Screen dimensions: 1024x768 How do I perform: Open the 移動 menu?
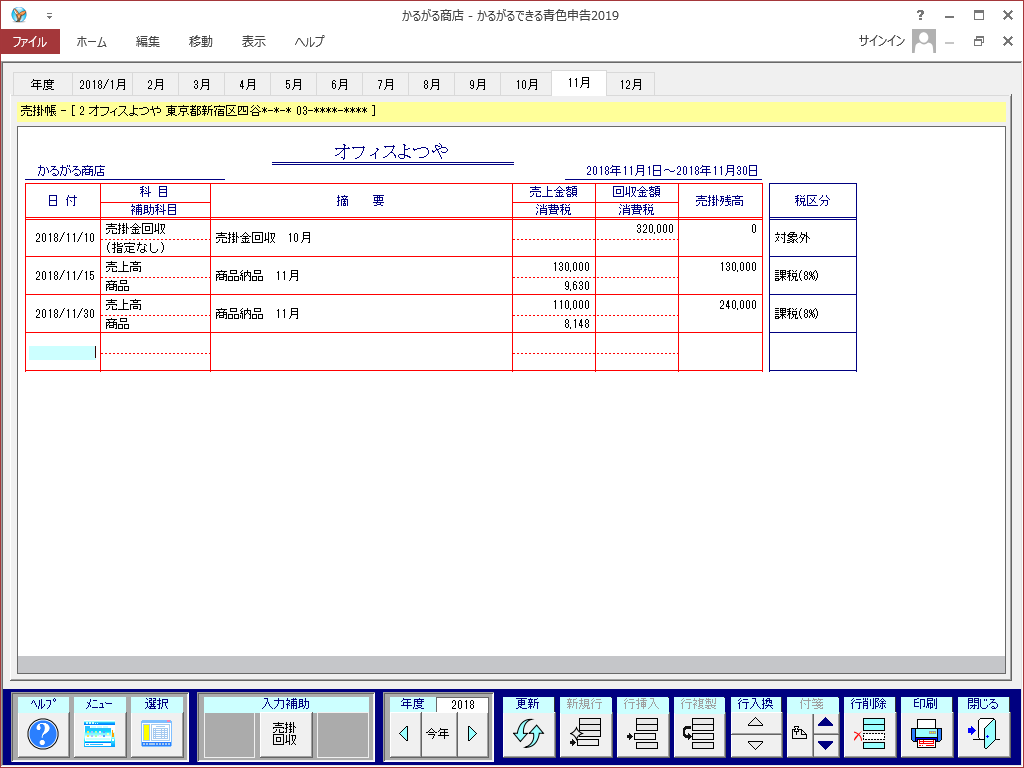click(x=200, y=41)
